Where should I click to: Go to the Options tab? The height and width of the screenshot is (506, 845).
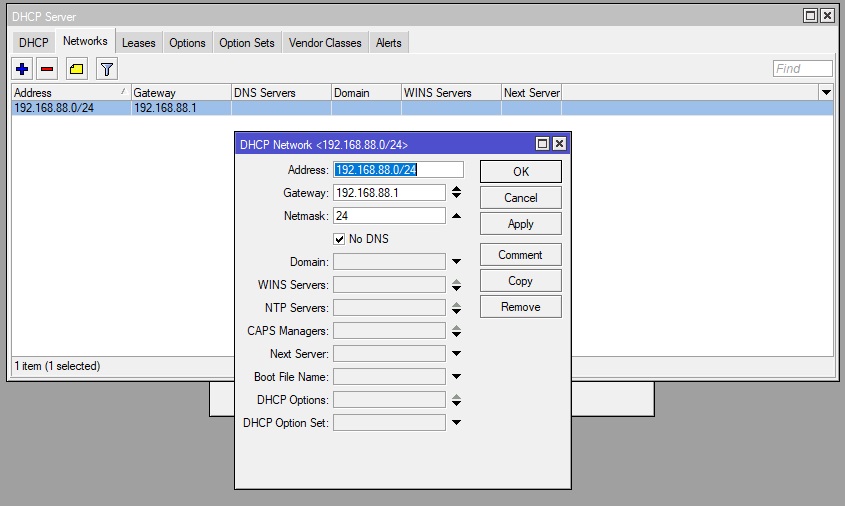(187, 43)
